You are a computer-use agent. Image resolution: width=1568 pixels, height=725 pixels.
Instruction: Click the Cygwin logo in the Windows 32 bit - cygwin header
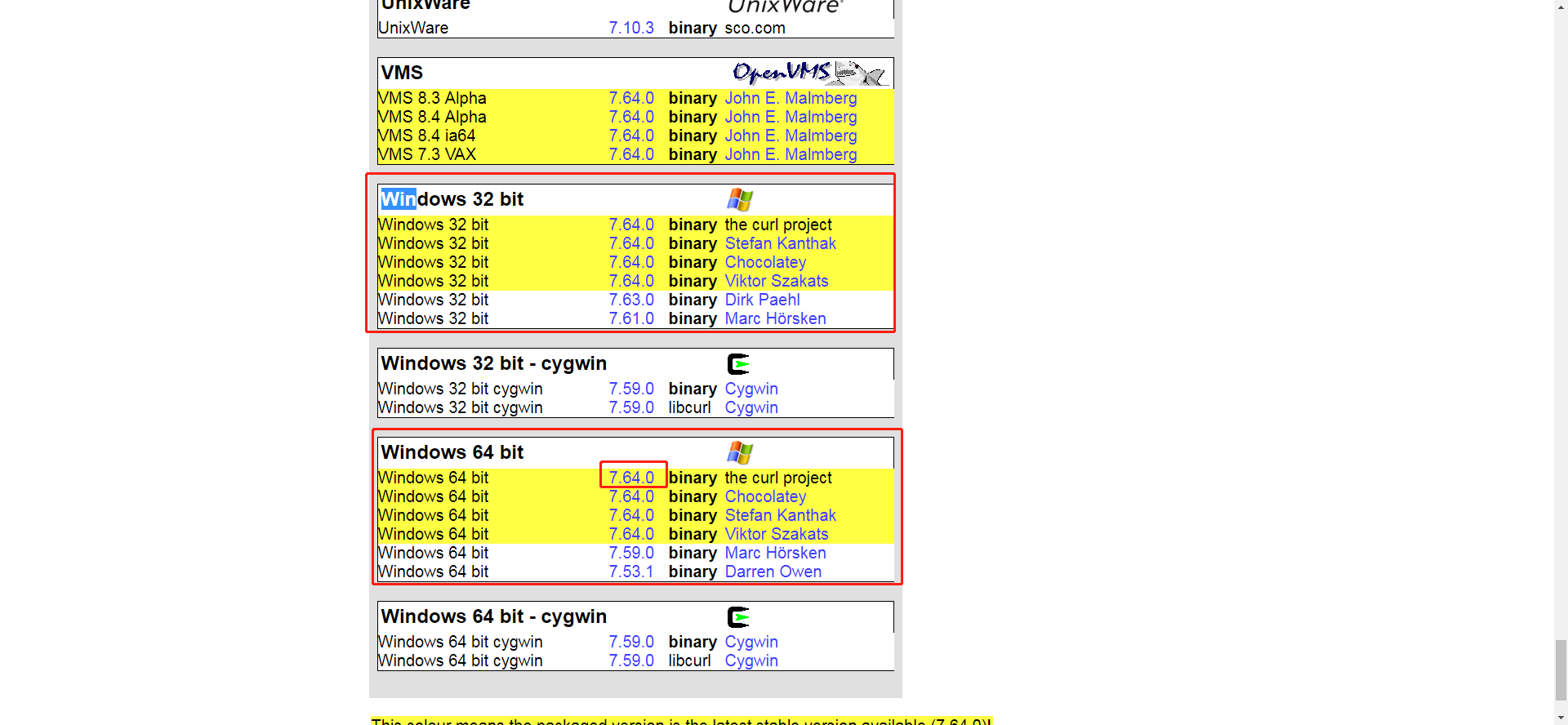tap(738, 364)
